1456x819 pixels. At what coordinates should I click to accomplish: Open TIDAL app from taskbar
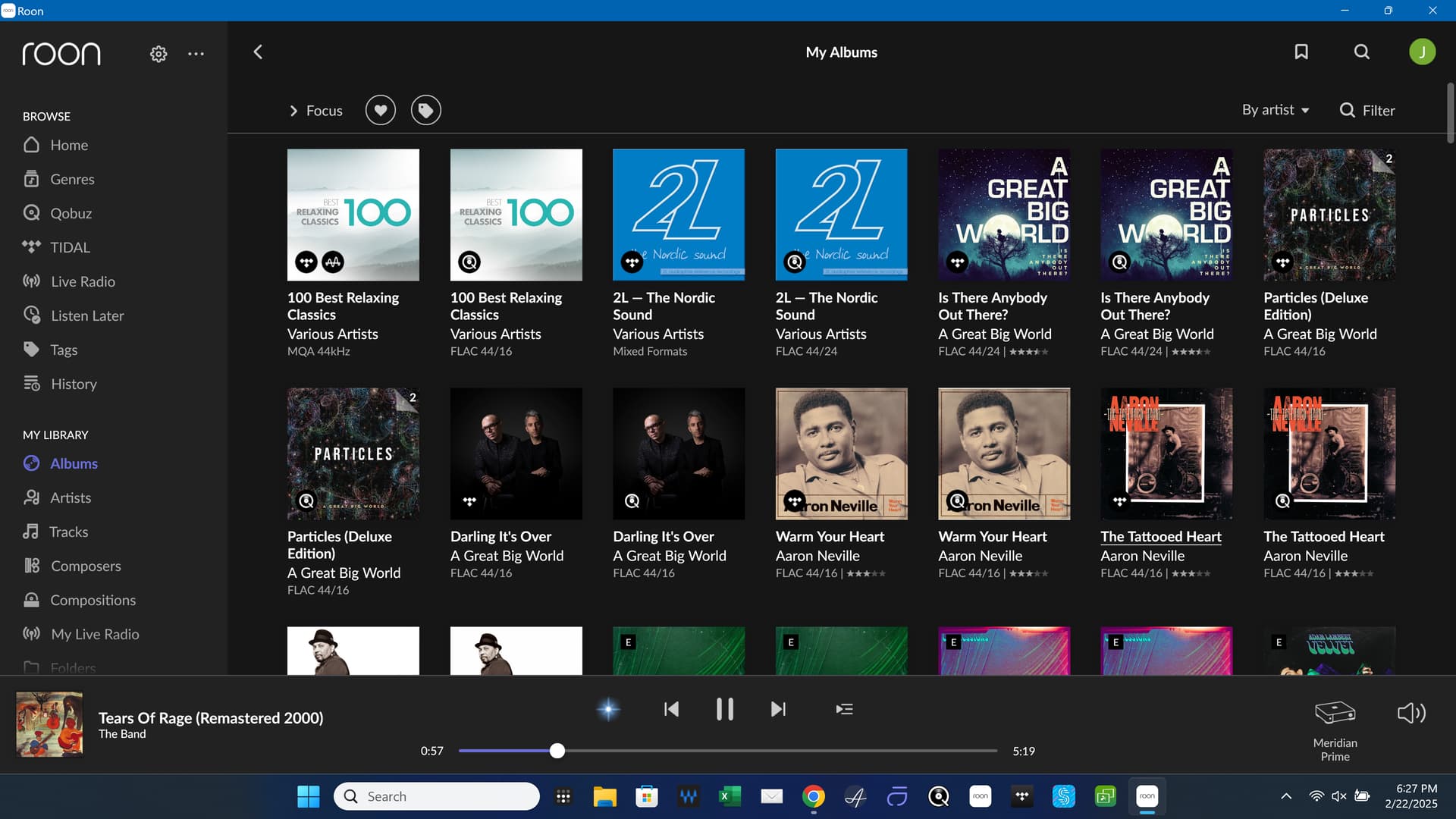[1022, 796]
